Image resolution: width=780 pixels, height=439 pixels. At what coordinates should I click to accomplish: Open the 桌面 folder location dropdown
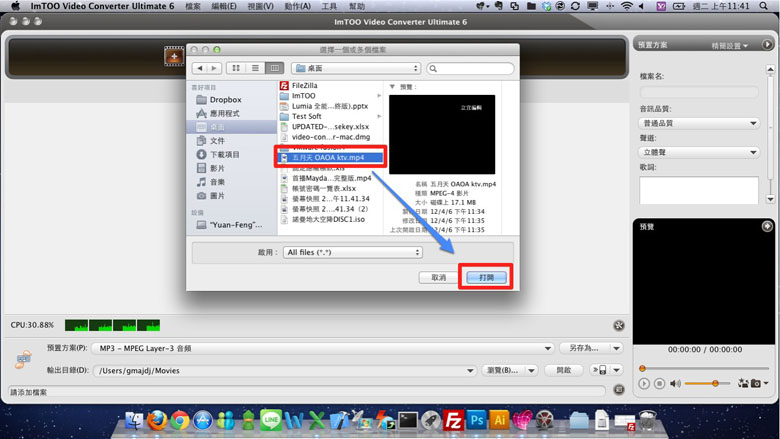click(x=356, y=68)
